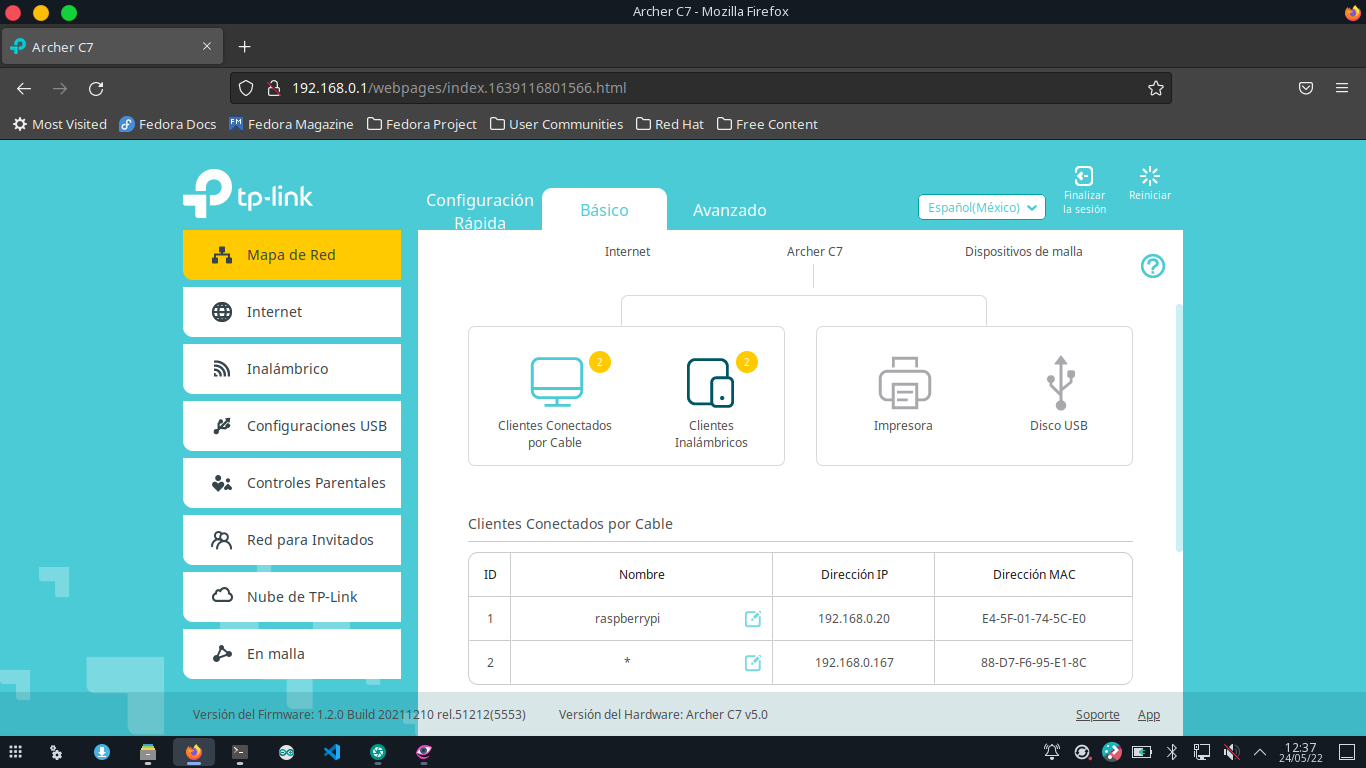Open the Español(México) language dropdown
The height and width of the screenshot is (768, 1366).
[x=982, y=207]
